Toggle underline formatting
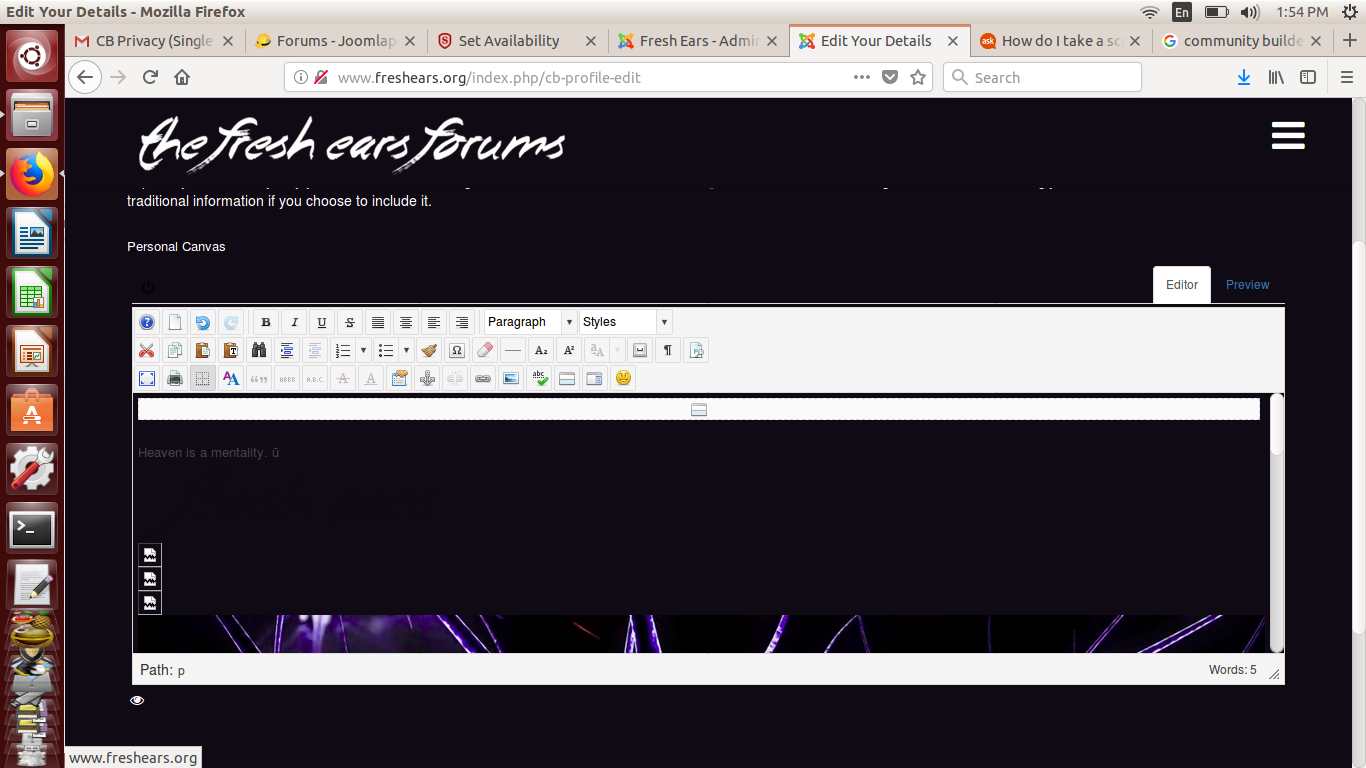The width and height of the screenshot is (1366, 768). pyautogui.click(x=321, y=322)
